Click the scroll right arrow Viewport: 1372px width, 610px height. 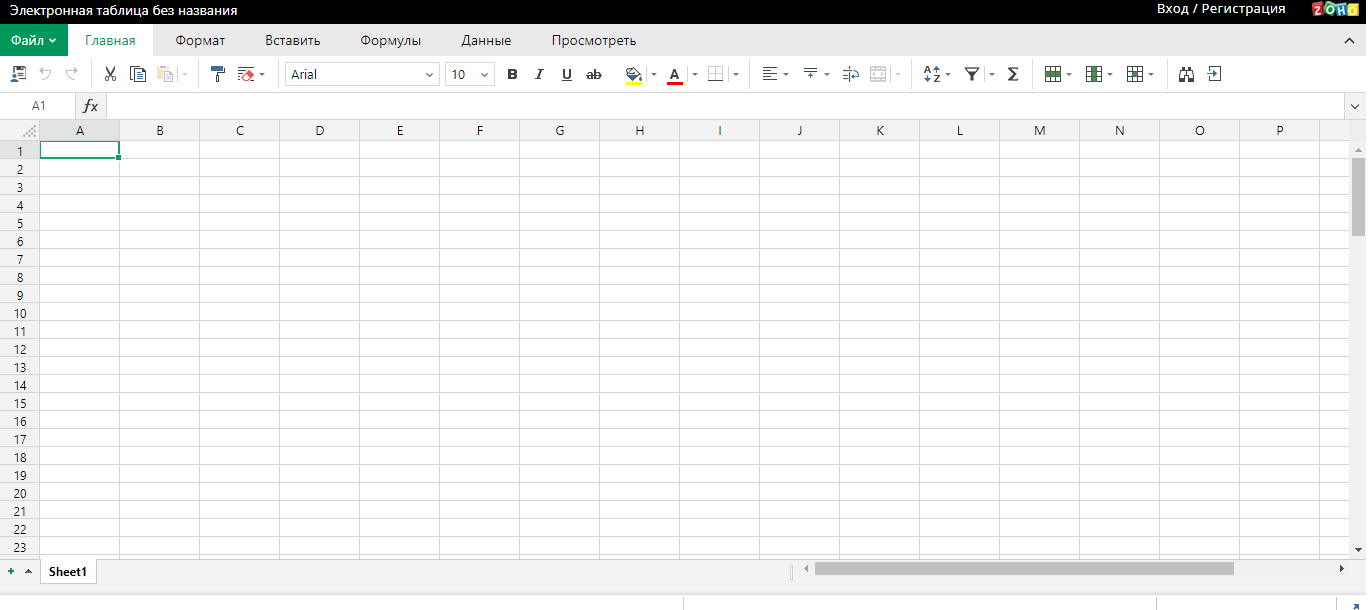point(1342,568)
